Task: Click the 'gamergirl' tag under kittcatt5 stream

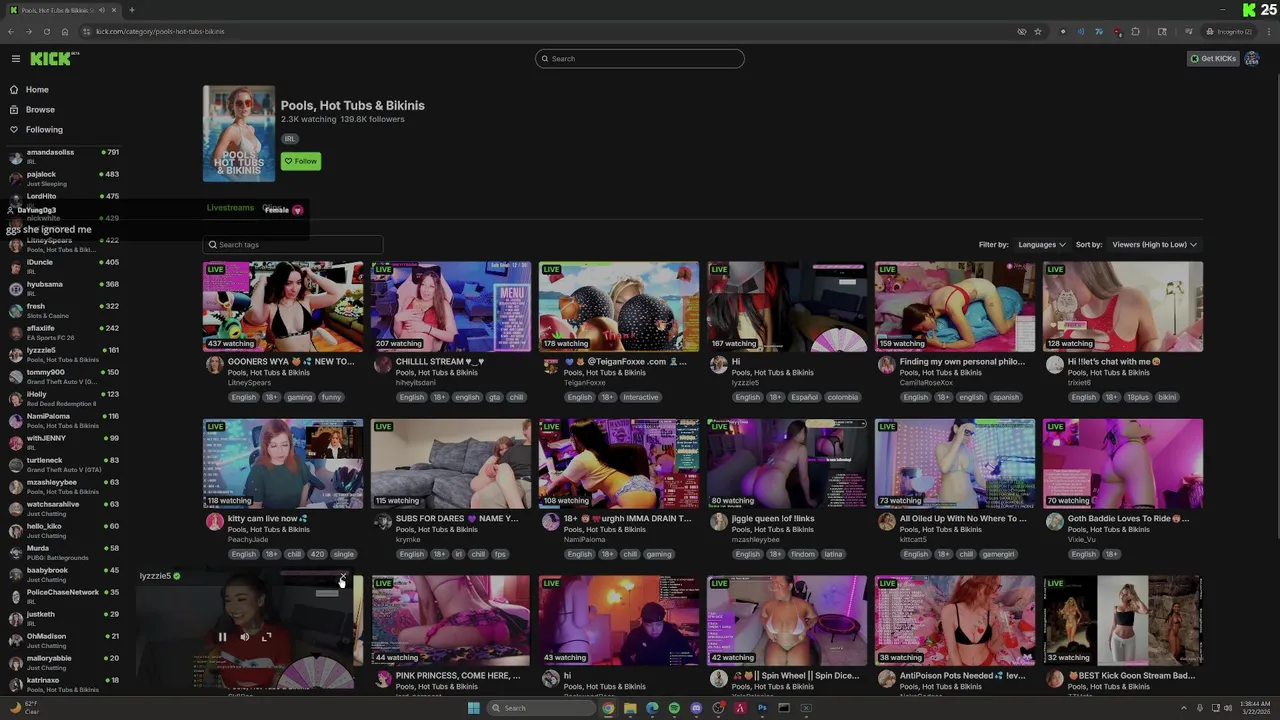Action: pyautogui.click(x=998, y=554)
